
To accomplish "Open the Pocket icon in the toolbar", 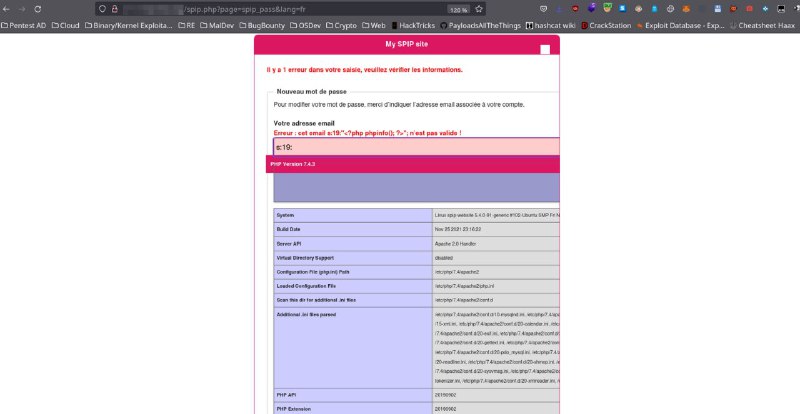I will pos(543,9).
